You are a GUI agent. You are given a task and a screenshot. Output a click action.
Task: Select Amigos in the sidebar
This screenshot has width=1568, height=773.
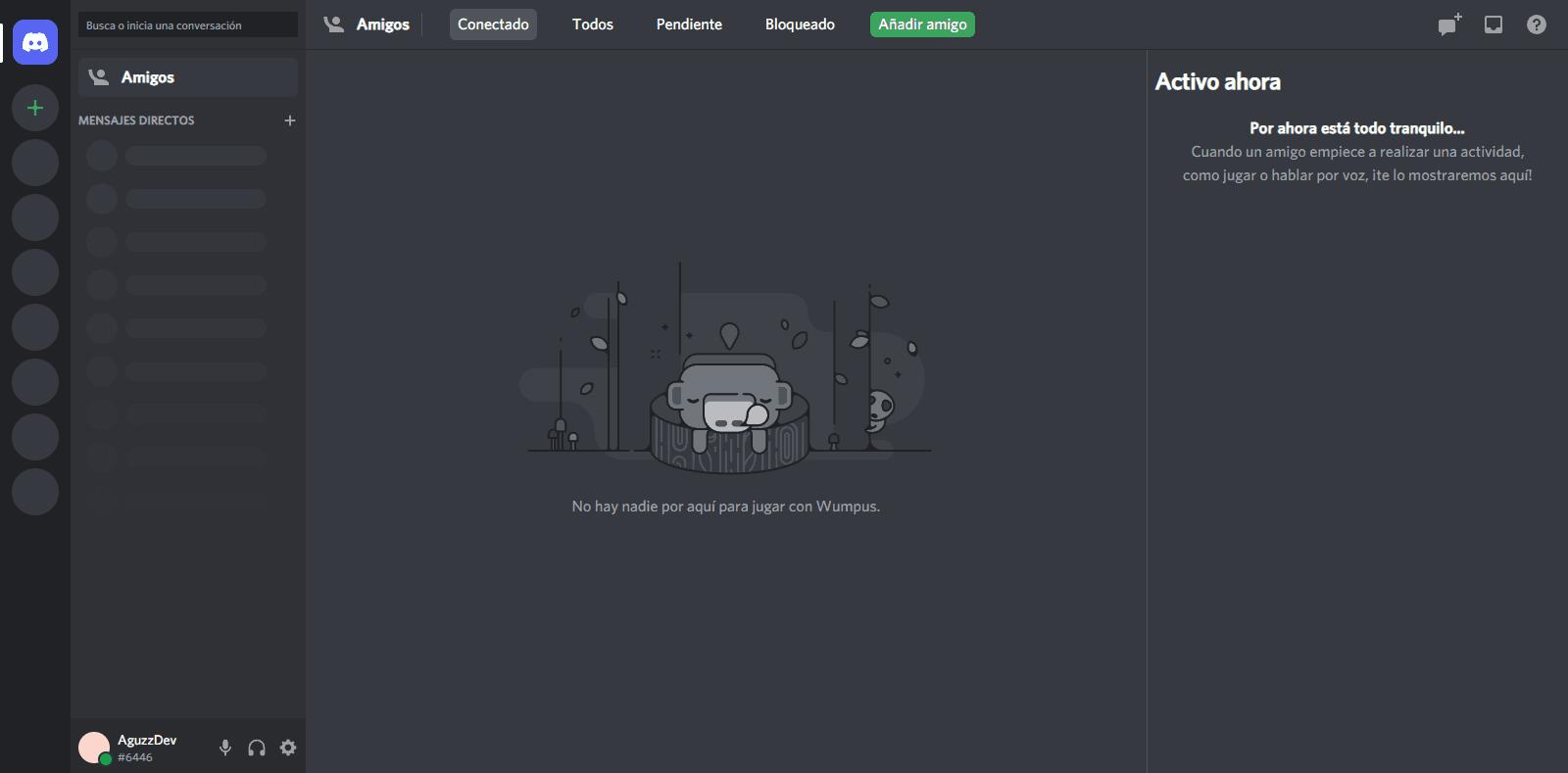(x=187, y=77)
